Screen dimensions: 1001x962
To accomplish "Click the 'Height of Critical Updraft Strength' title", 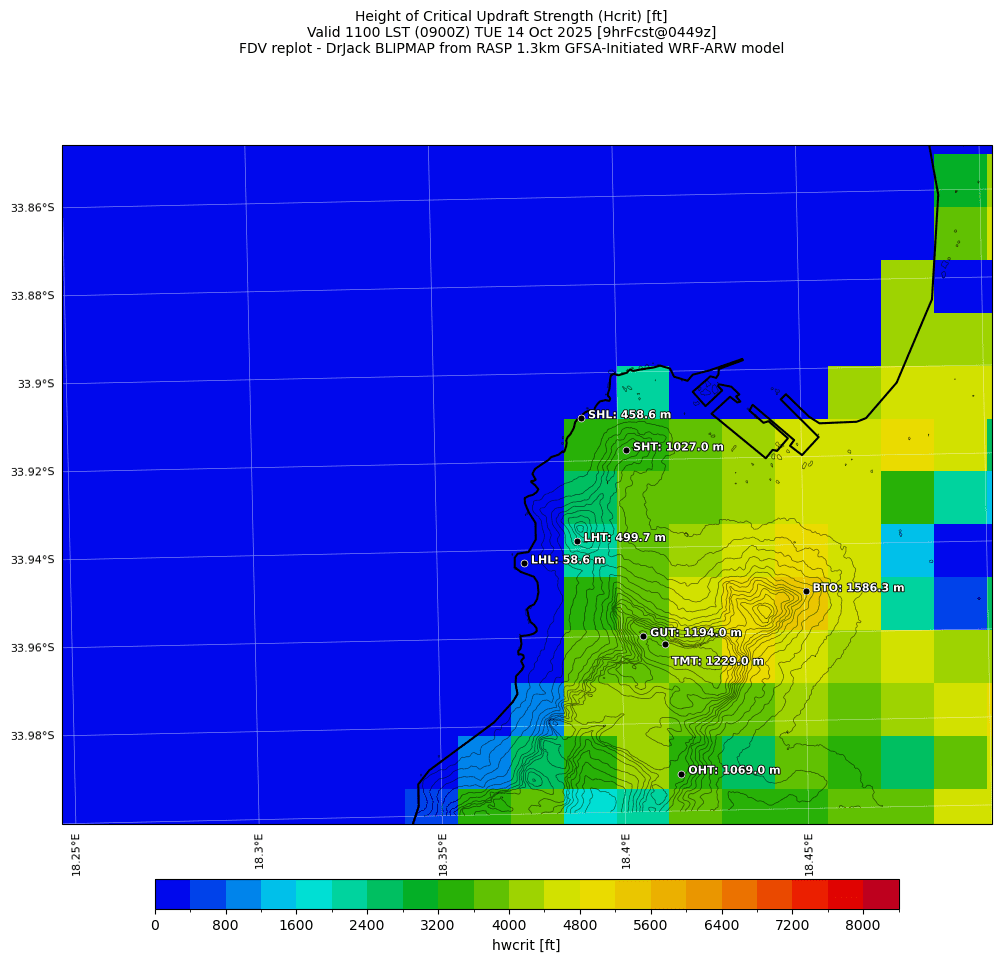I will tap(511, 16).
